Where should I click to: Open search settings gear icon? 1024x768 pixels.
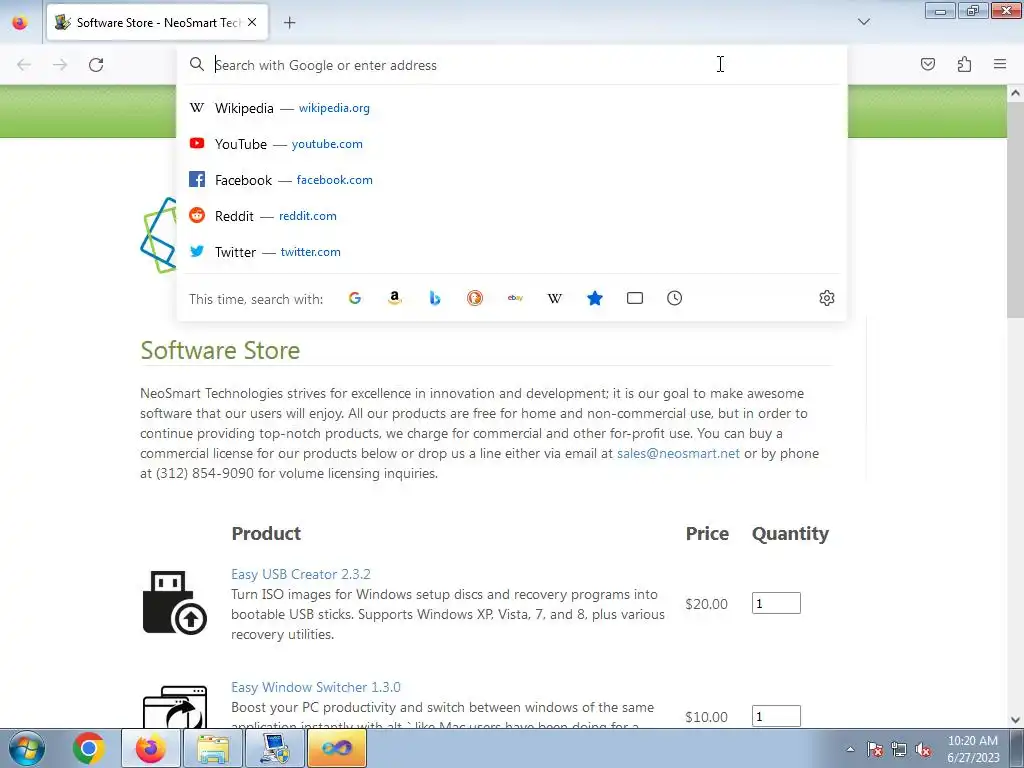[x=827, y=298]
